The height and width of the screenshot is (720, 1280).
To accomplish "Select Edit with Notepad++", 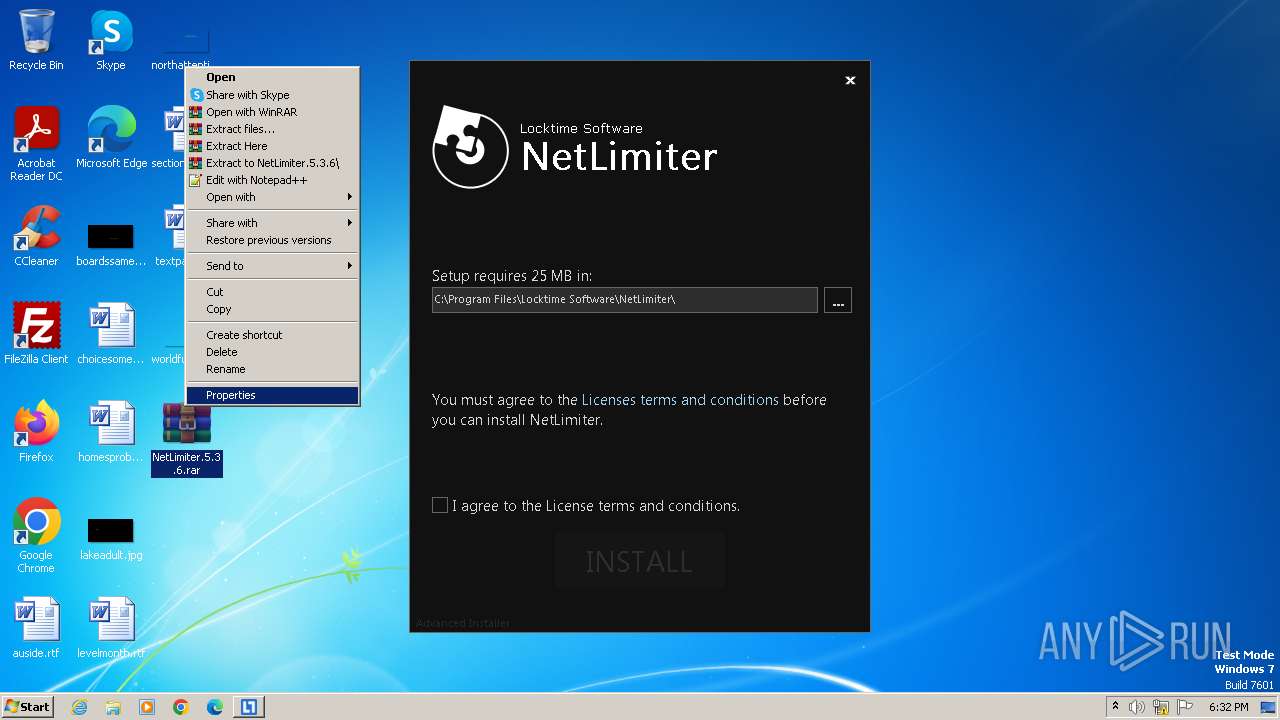I will coord(272,180).
